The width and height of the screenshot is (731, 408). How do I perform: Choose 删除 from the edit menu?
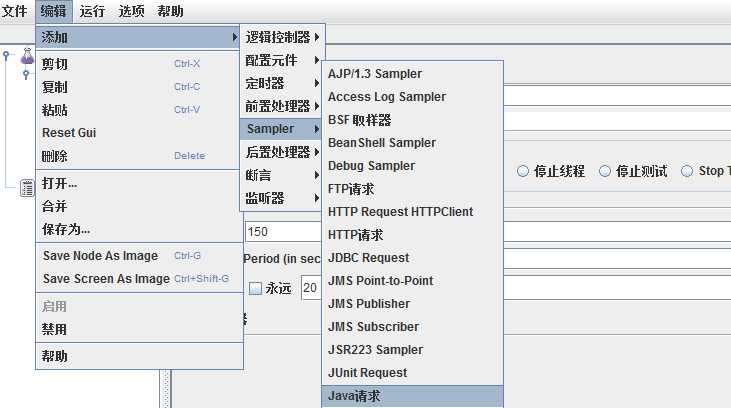[138, 156]
